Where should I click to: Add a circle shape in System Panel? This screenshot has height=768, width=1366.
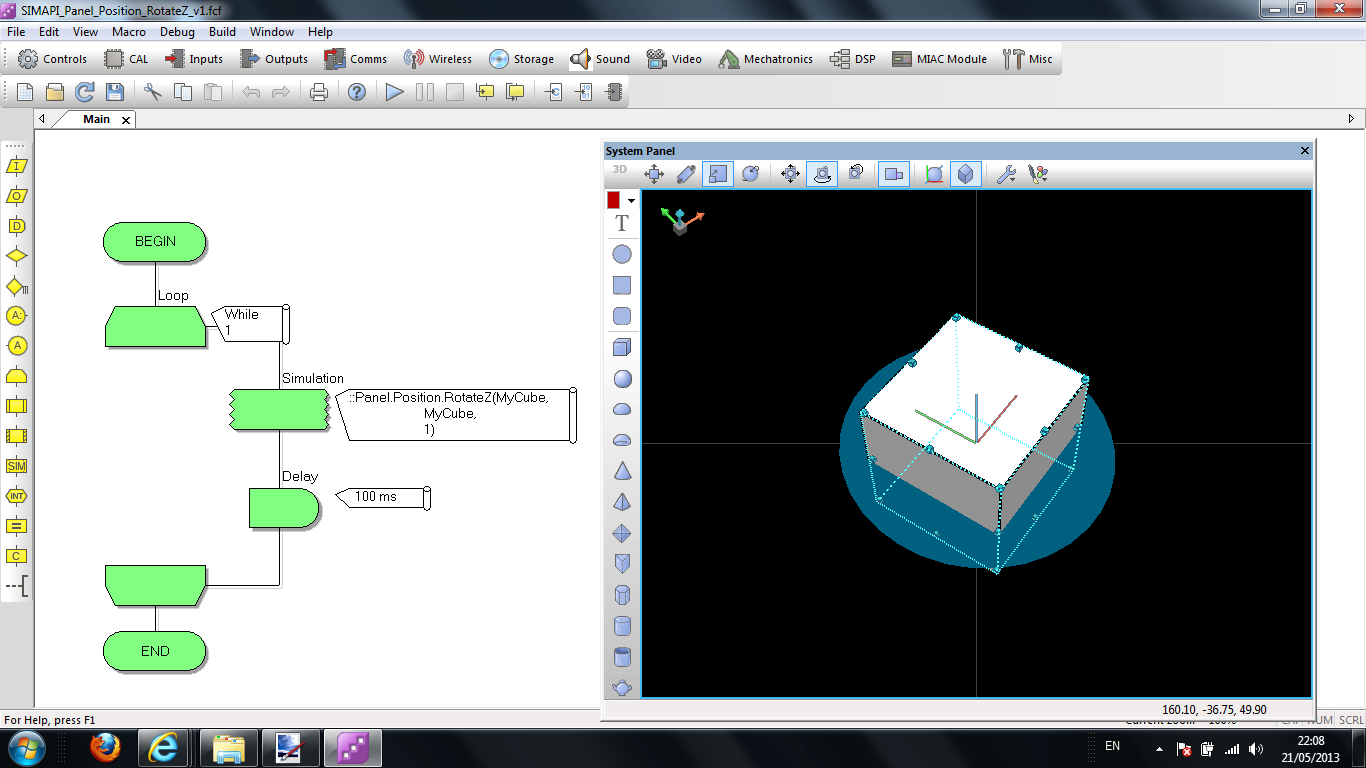coord(622,254)
